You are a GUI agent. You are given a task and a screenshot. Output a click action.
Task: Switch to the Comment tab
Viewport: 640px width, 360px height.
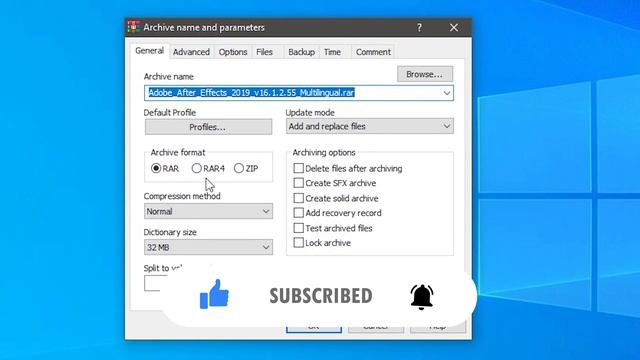373,52
